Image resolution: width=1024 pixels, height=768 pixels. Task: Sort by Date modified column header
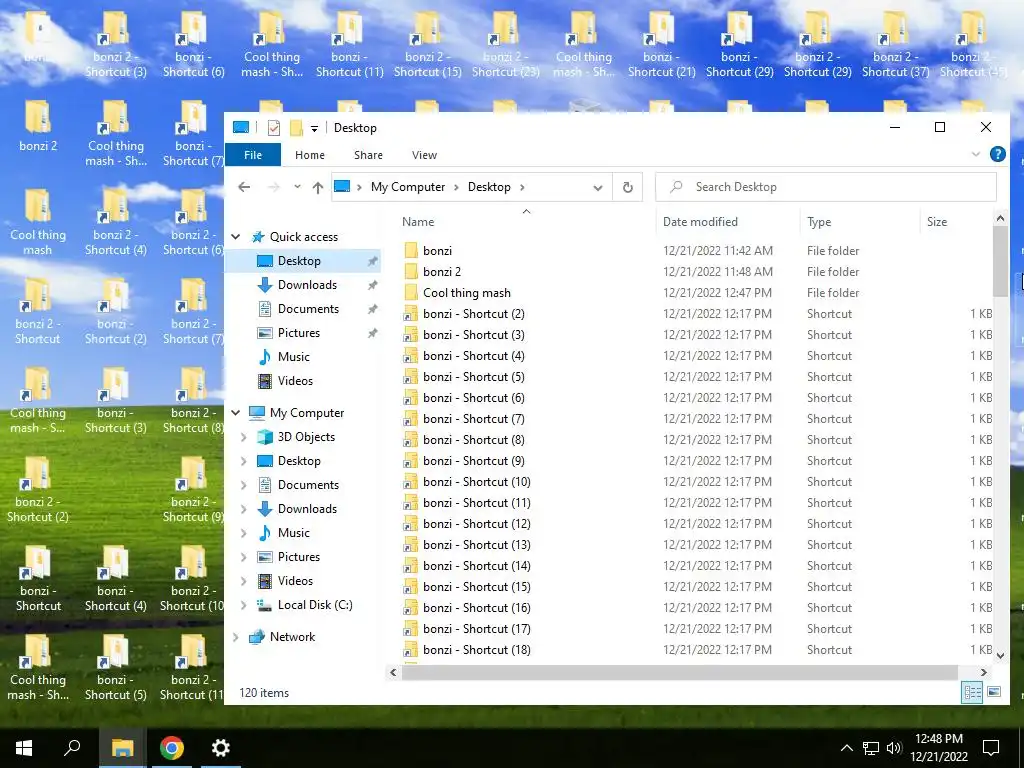700,222
